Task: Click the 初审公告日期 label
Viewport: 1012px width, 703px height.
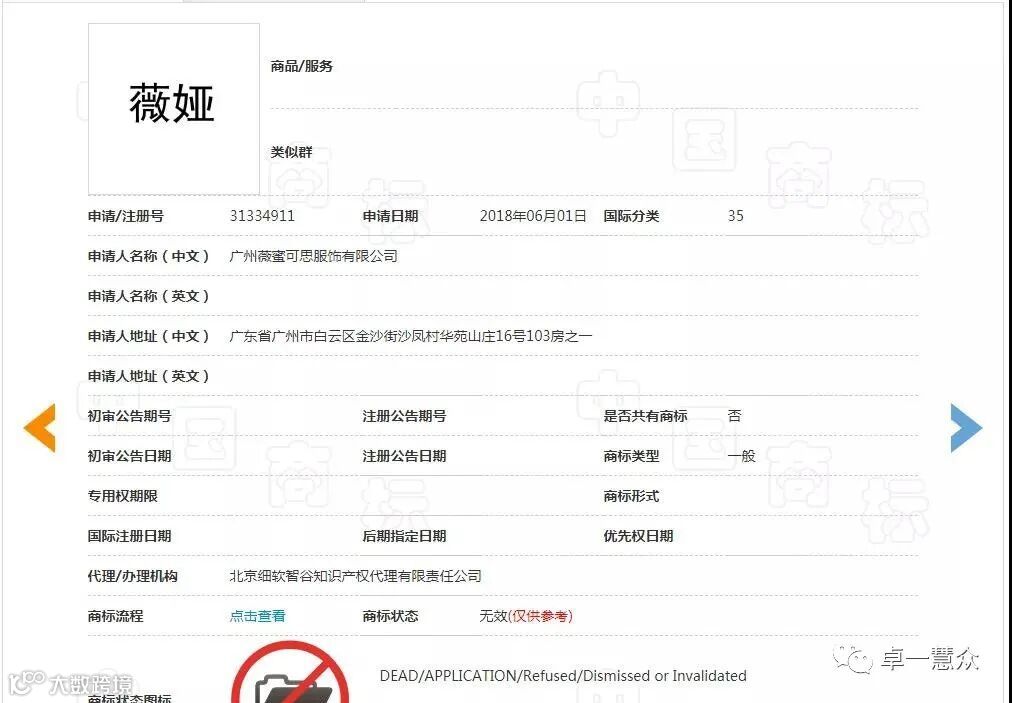Action: [130, 456]
